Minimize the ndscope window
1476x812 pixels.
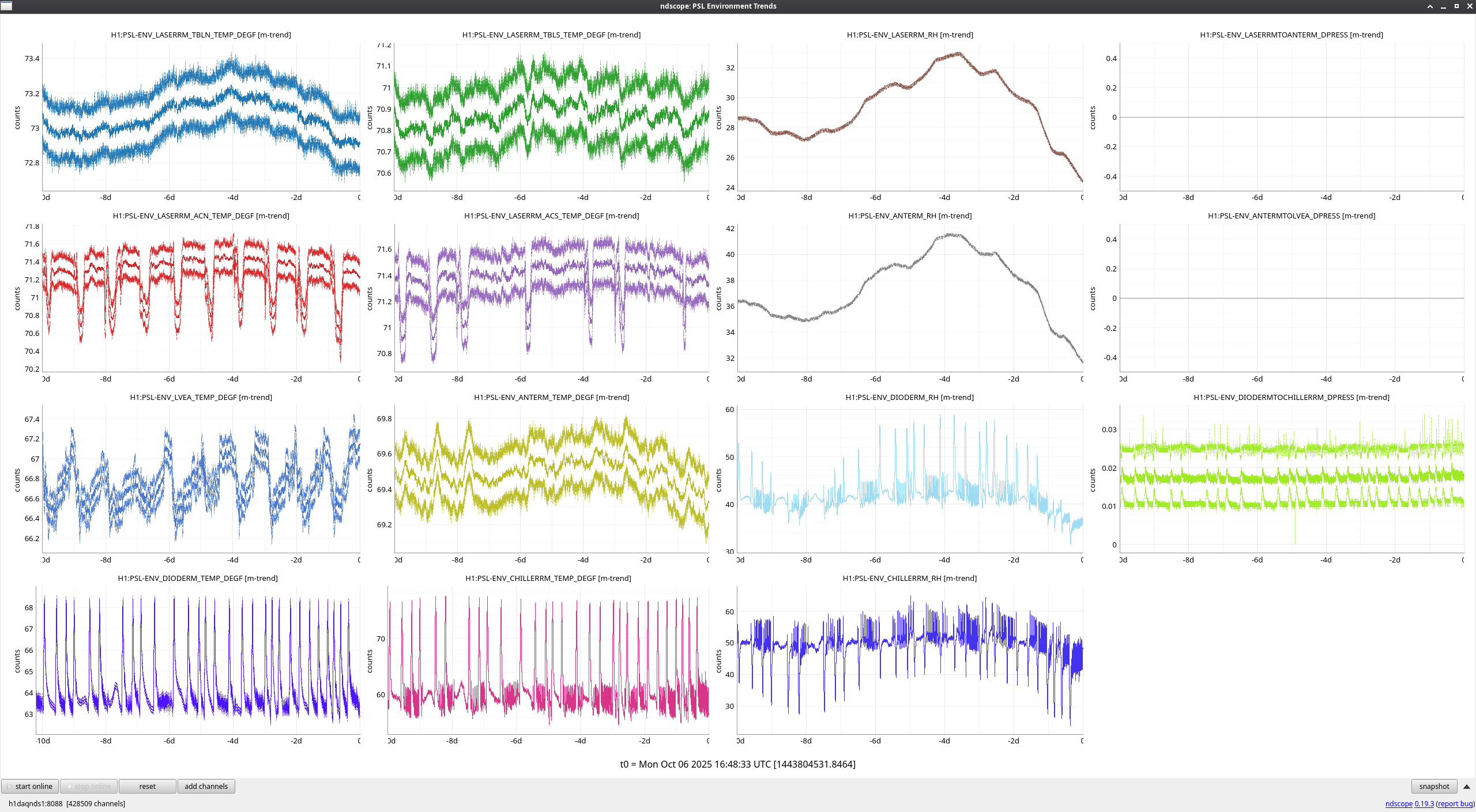tap(1443, 6)
